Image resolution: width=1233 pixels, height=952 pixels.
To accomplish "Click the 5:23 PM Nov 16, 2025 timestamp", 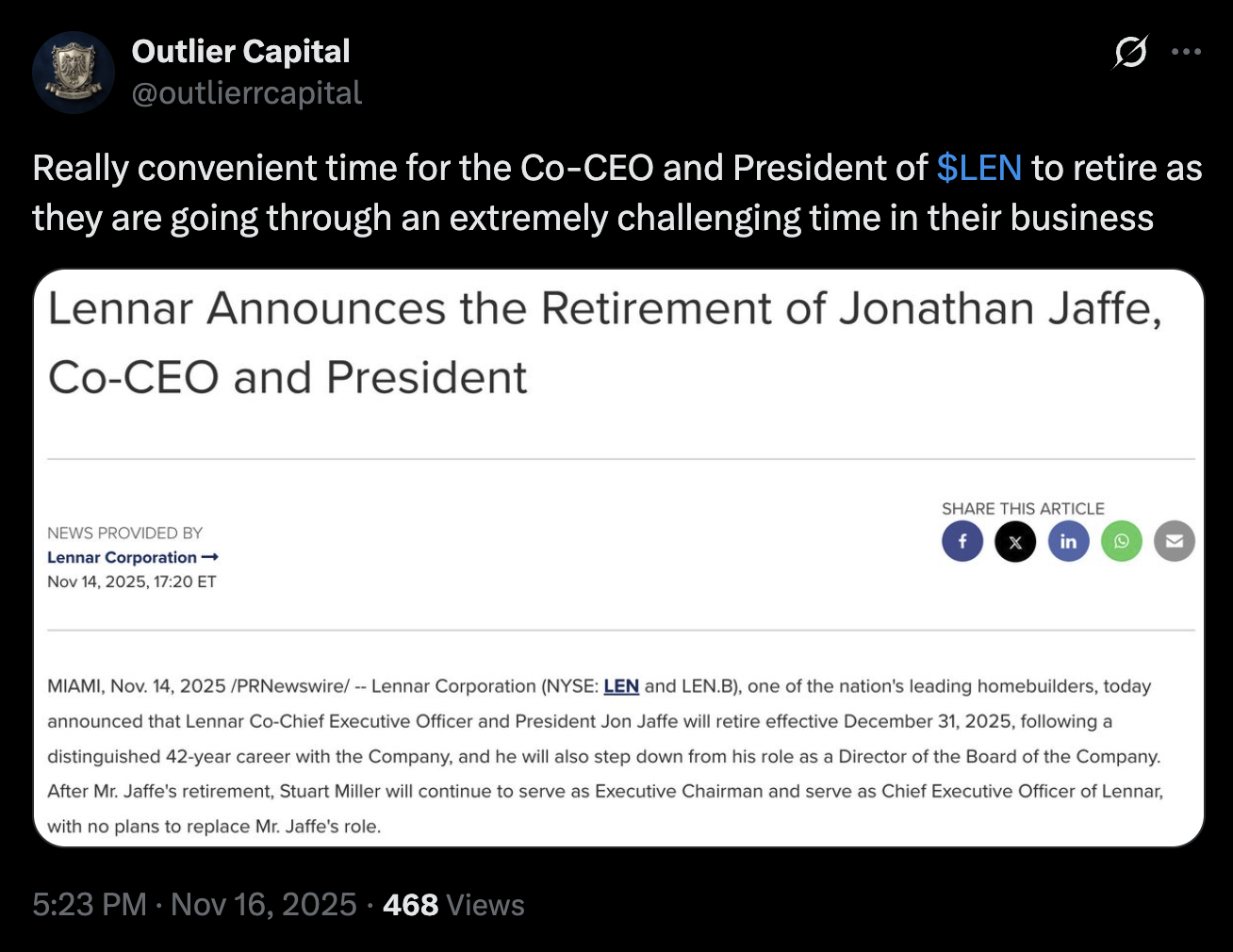I will pos(194,905).
